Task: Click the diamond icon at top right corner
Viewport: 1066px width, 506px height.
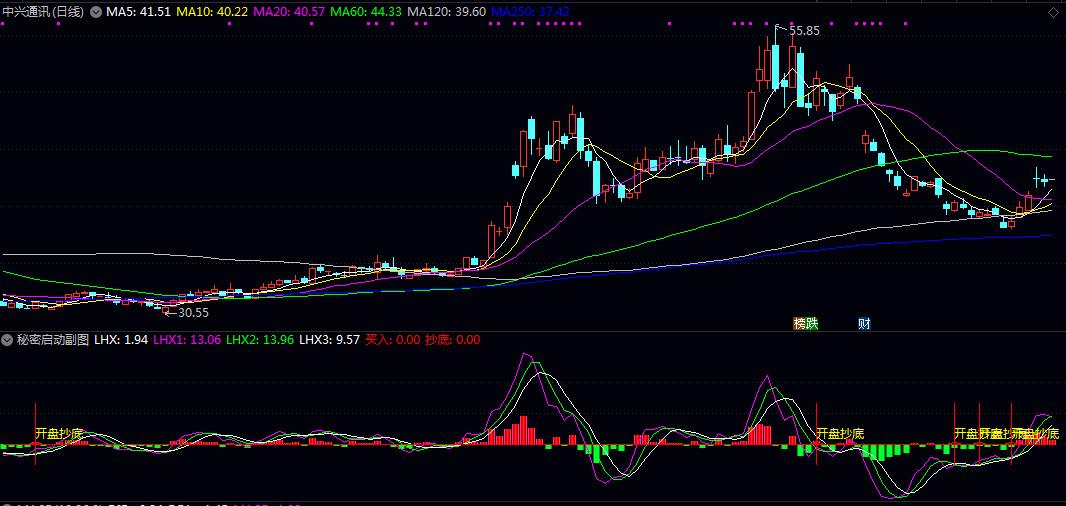Action: tap(1052, 12)
